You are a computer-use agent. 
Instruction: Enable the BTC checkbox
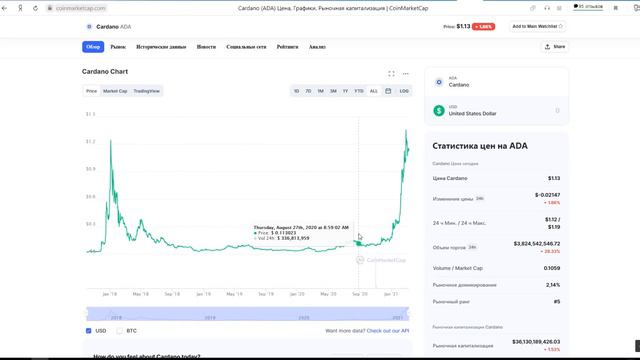pos(120,331)
